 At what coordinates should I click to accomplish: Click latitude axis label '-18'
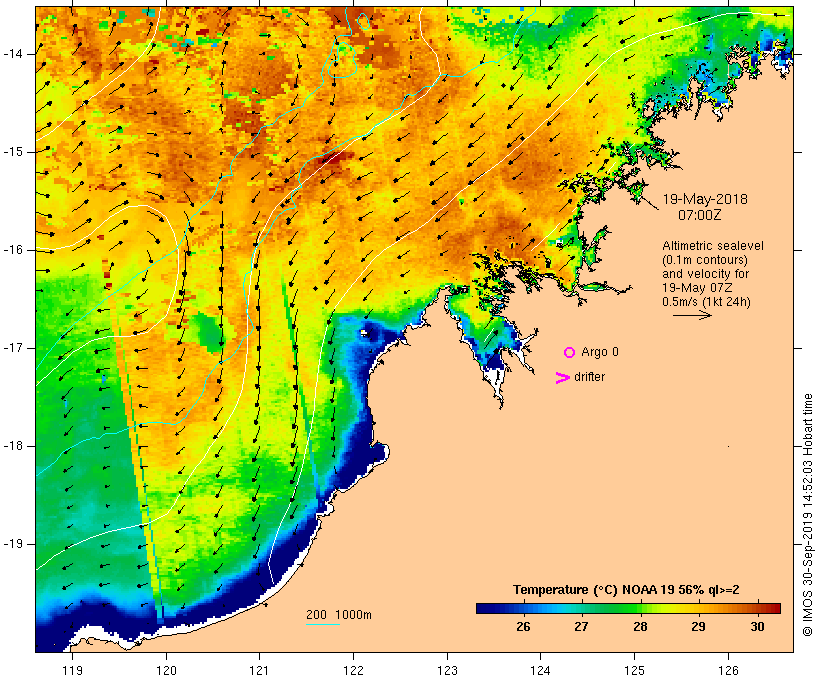coord(13,446)
